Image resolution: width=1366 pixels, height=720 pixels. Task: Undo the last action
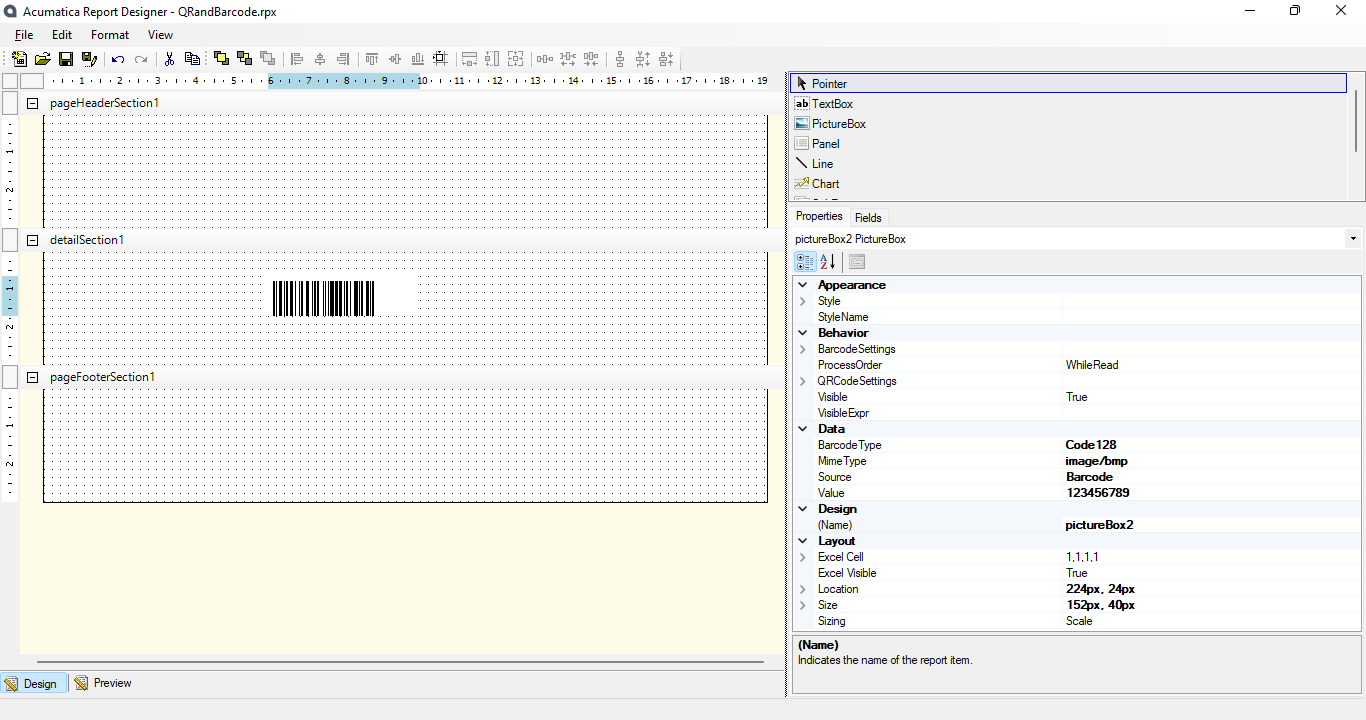click(118, 59)
